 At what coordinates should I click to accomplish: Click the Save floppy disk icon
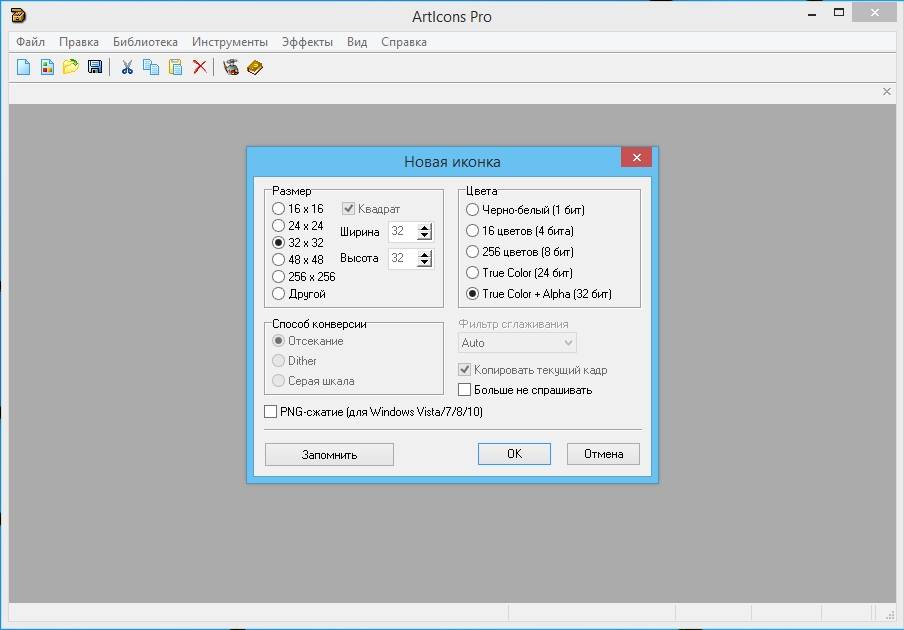tap(95, 67)
